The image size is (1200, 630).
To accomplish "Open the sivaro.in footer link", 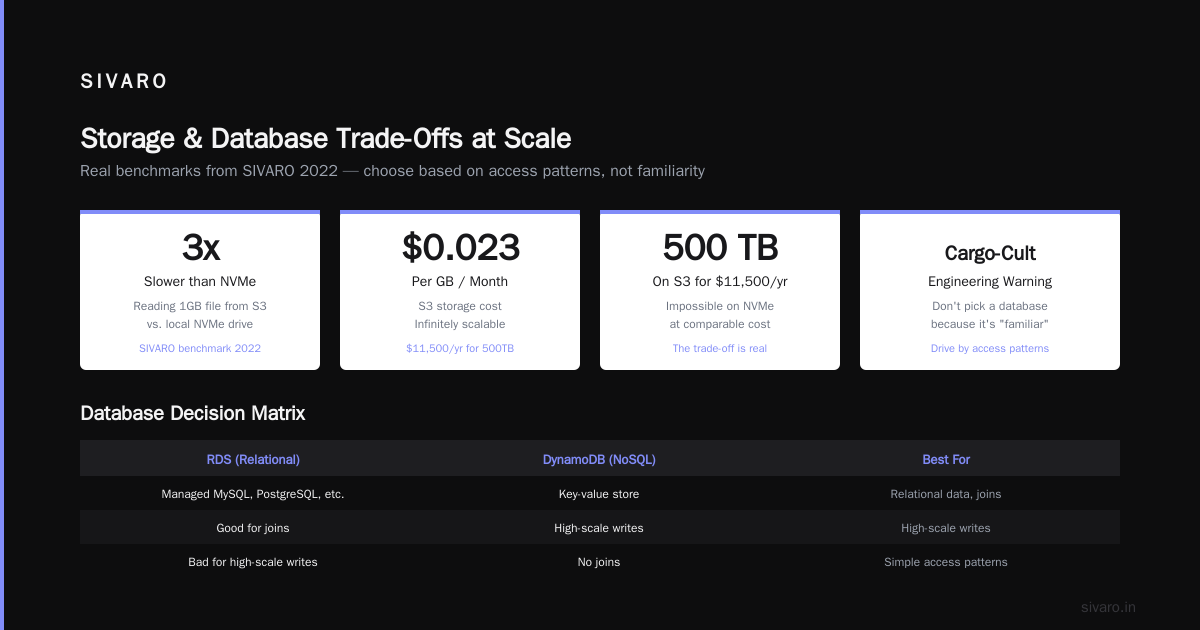I will coord(1108,607).
